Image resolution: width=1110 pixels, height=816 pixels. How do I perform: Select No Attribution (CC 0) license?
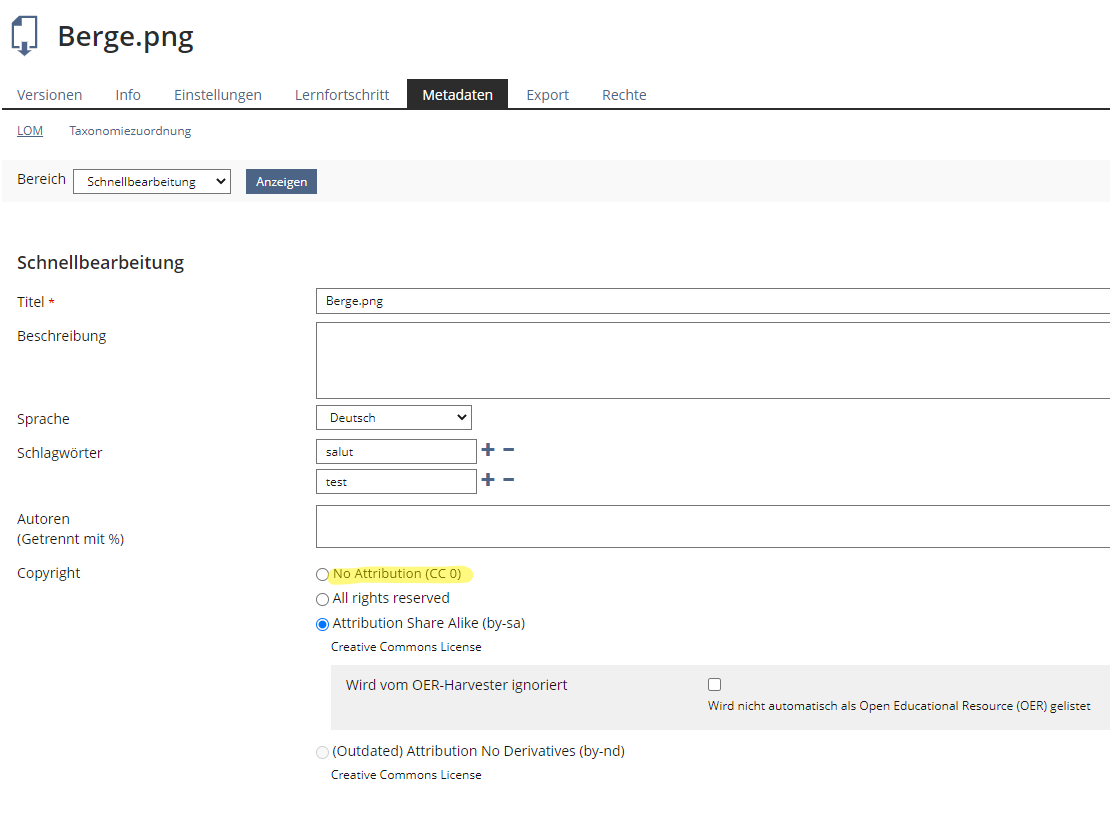(322, 575)
